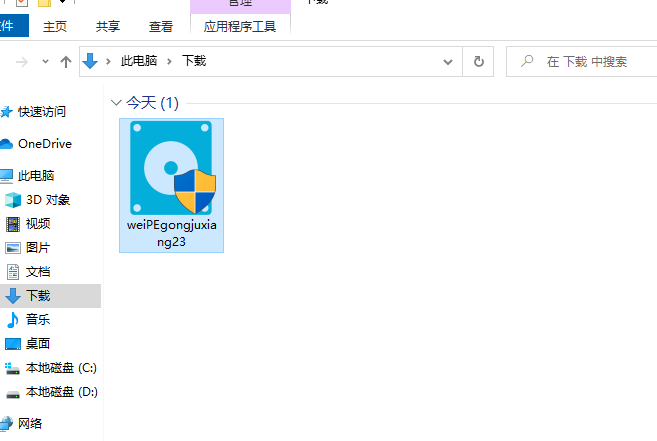Open 快速访问 in the sidebar
The height and width of the screenshot is (441, 657).
pyautogui.click(x=42, y=112)
